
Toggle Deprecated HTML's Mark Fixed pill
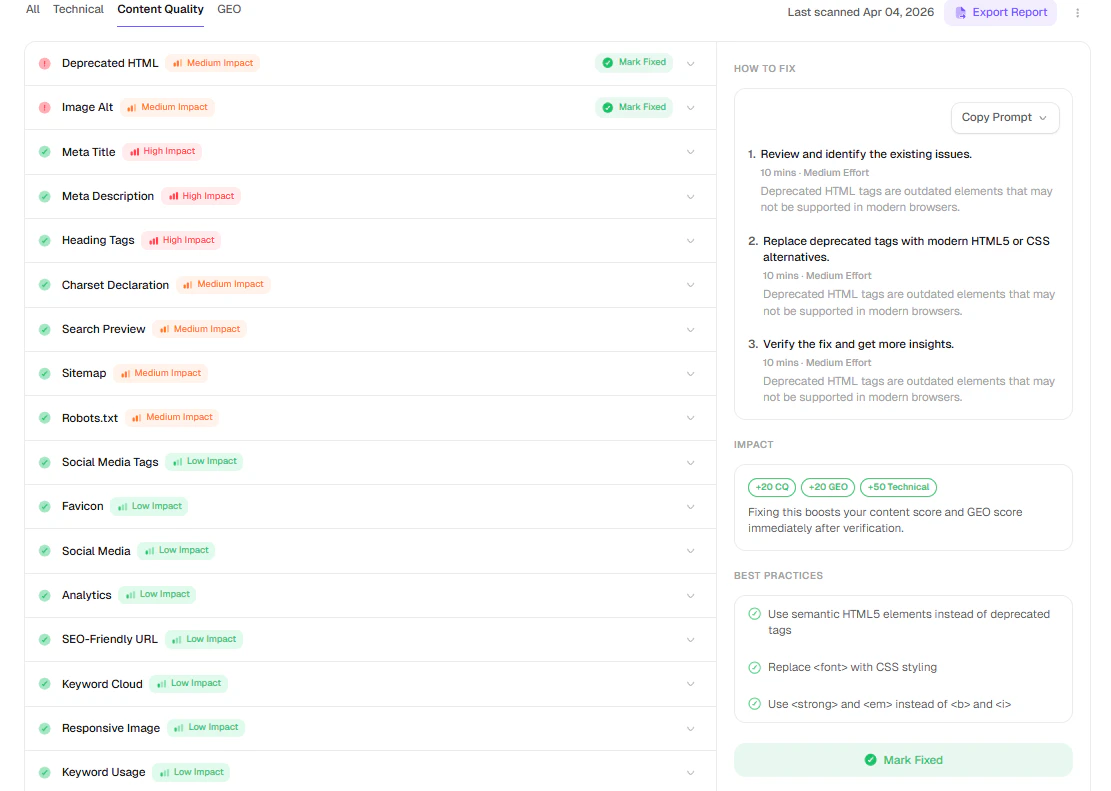(x=634, y=62)
